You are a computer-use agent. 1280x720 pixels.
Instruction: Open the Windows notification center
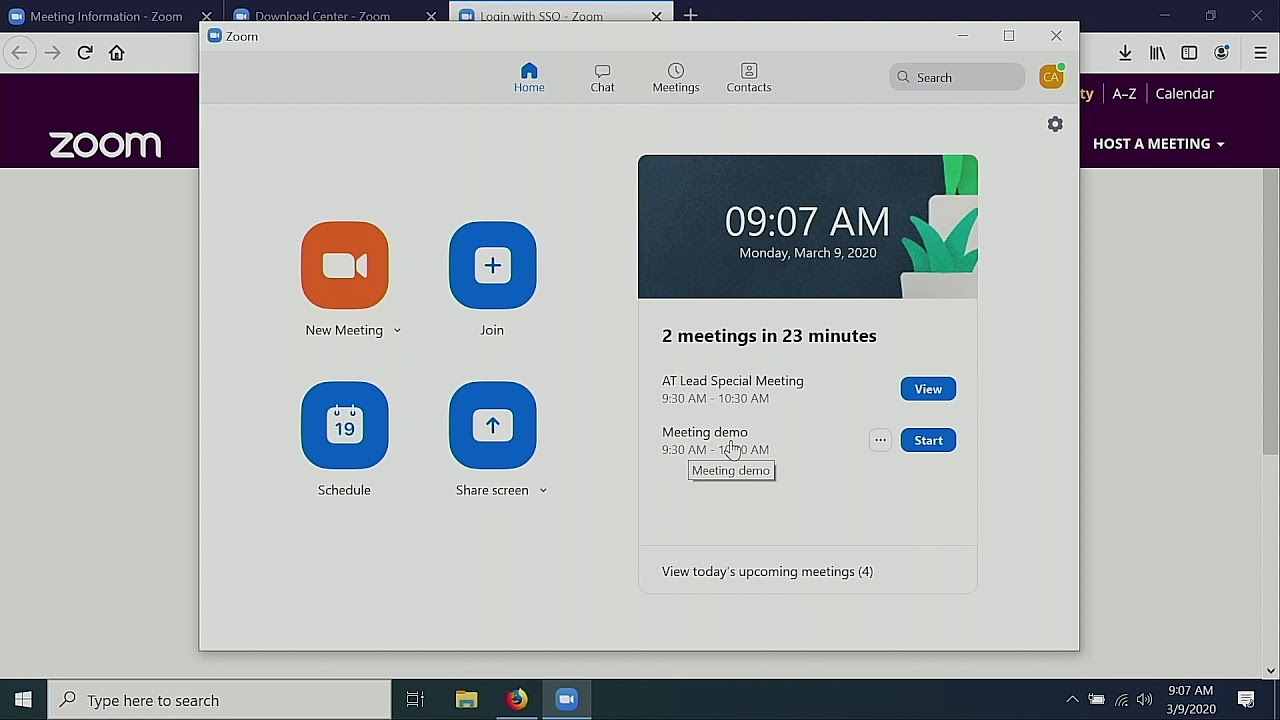tap(1246, 700)
